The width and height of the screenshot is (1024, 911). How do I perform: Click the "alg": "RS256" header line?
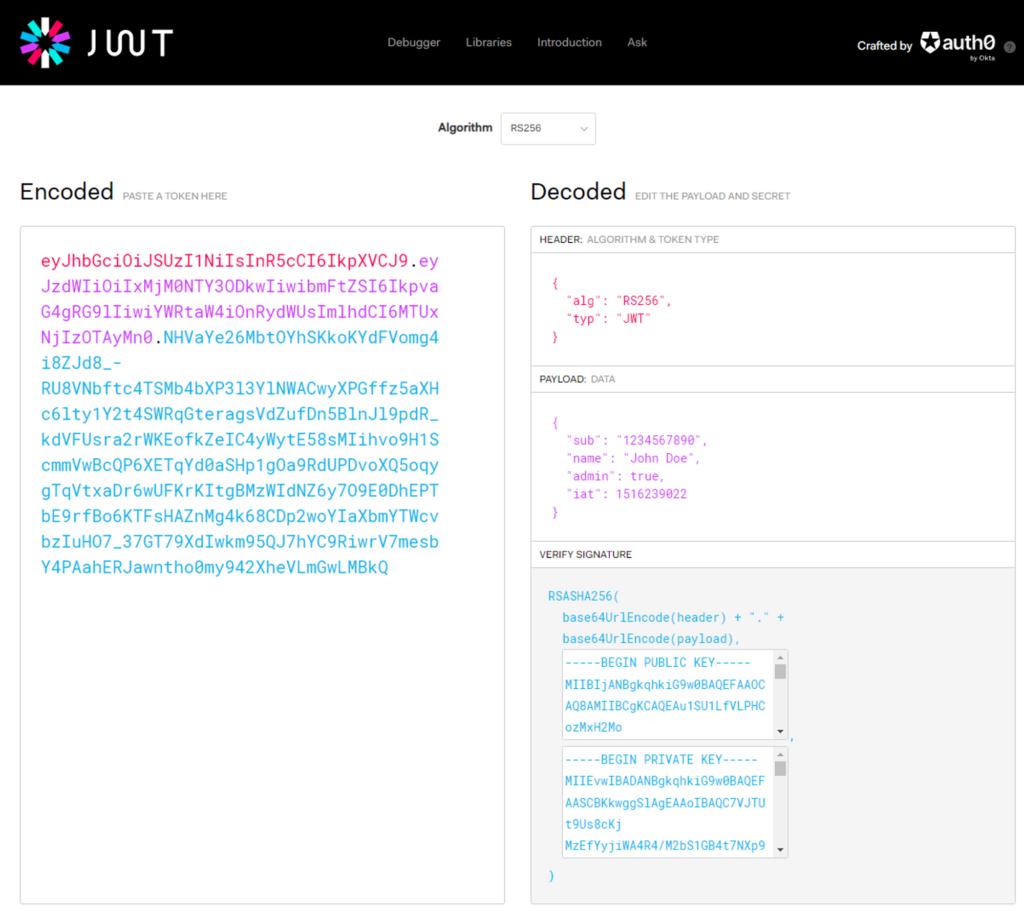[619, 301]
